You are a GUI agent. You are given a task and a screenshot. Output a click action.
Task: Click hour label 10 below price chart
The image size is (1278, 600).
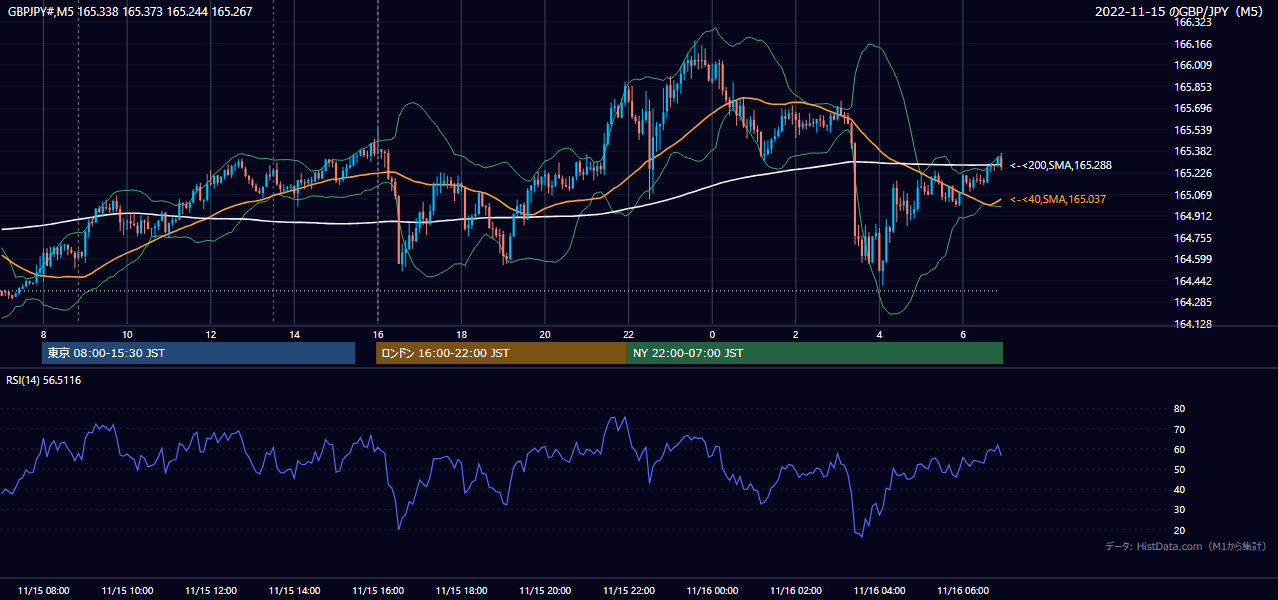[127, 334]
